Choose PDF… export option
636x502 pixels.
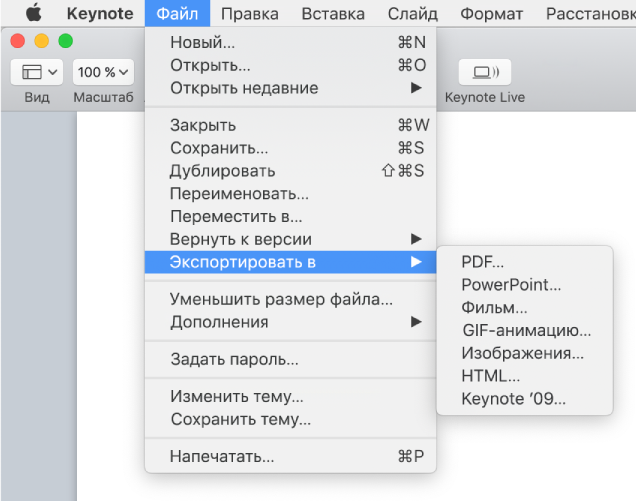tap(483, 262)
